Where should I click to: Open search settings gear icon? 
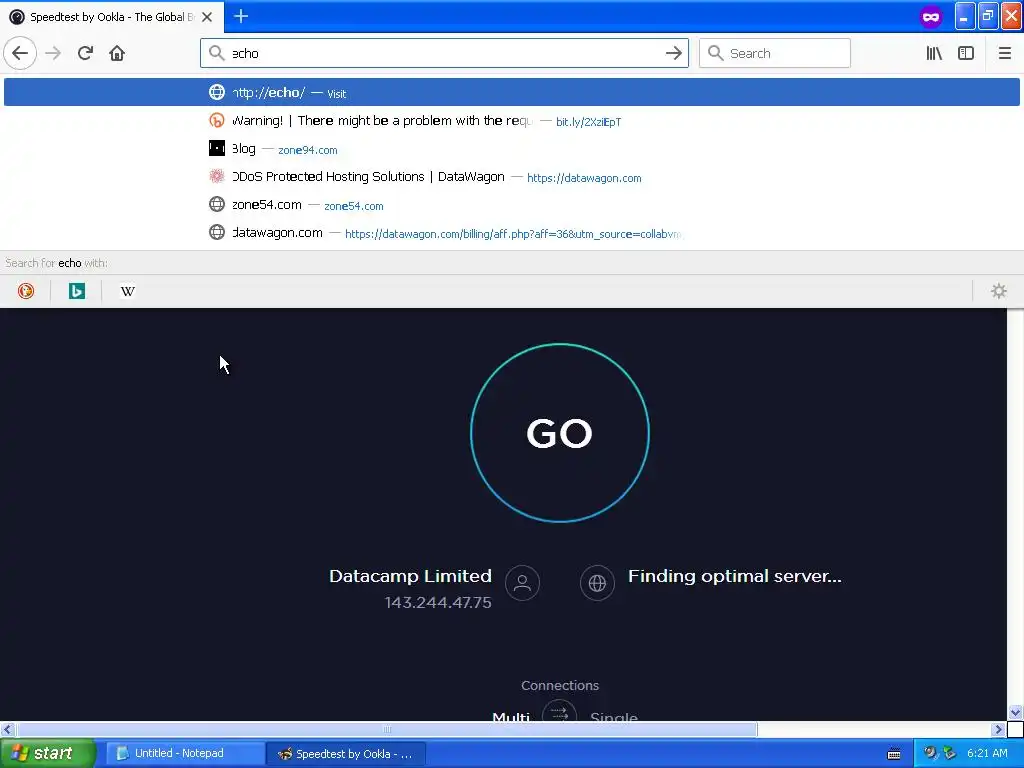click(999, 291)
